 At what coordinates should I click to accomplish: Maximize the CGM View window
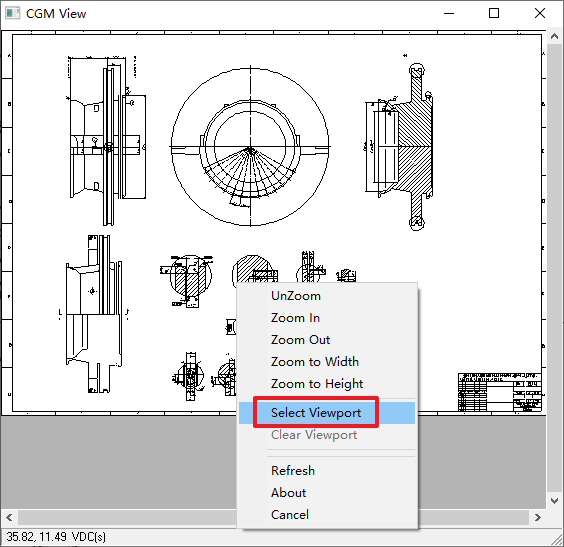tap(494, 13)
